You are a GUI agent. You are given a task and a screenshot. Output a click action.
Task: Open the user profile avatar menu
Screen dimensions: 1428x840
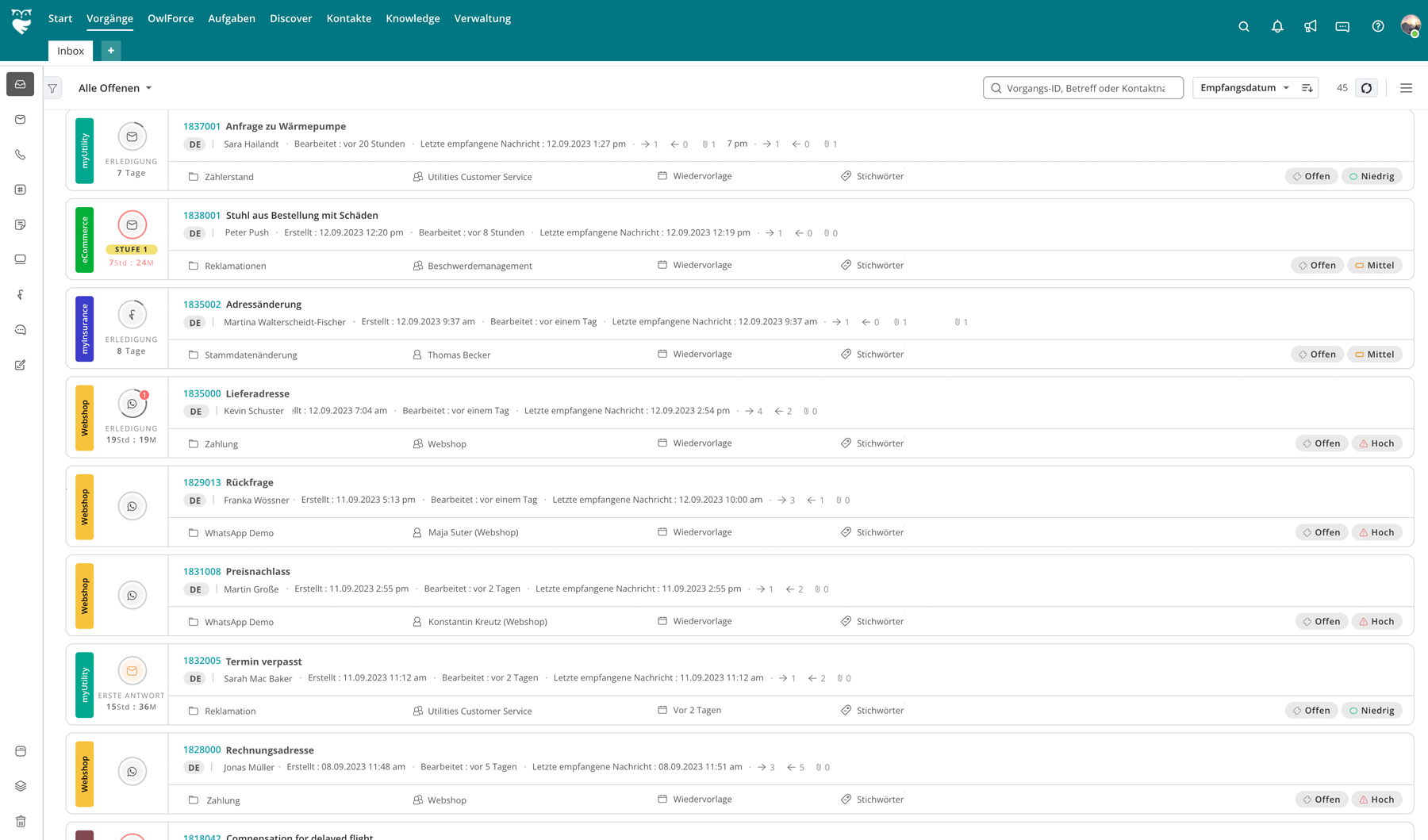tap(1410, 25)
